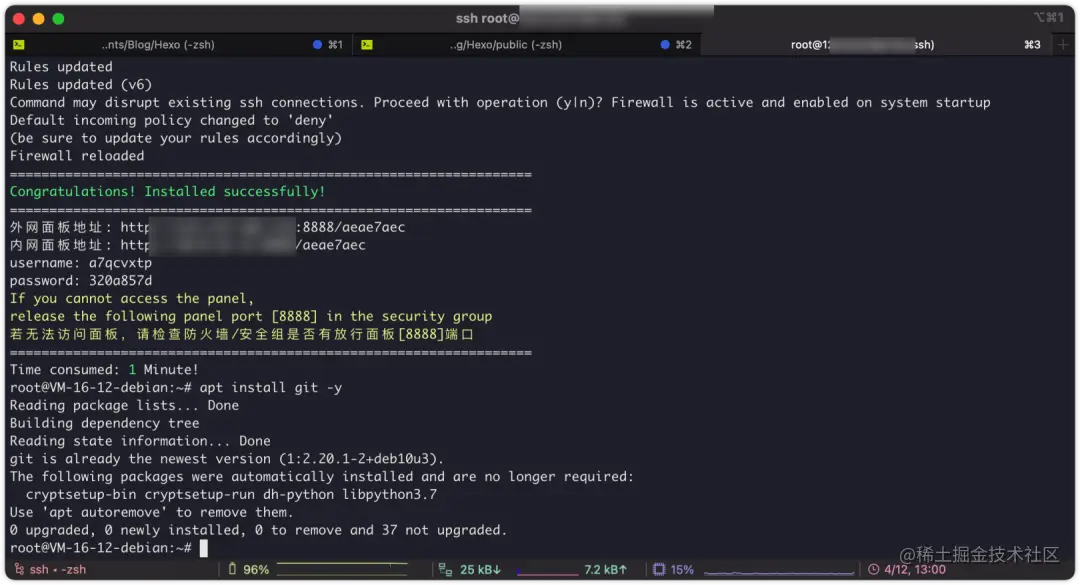
Task: Switch to the ..nts/Blog/Hexo (-zsh) tab
Action: [158, 45]
